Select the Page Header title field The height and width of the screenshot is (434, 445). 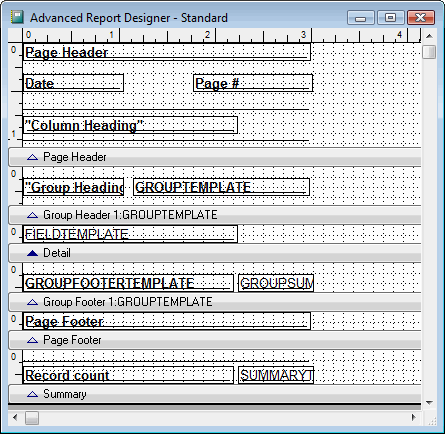click(167, 52)
